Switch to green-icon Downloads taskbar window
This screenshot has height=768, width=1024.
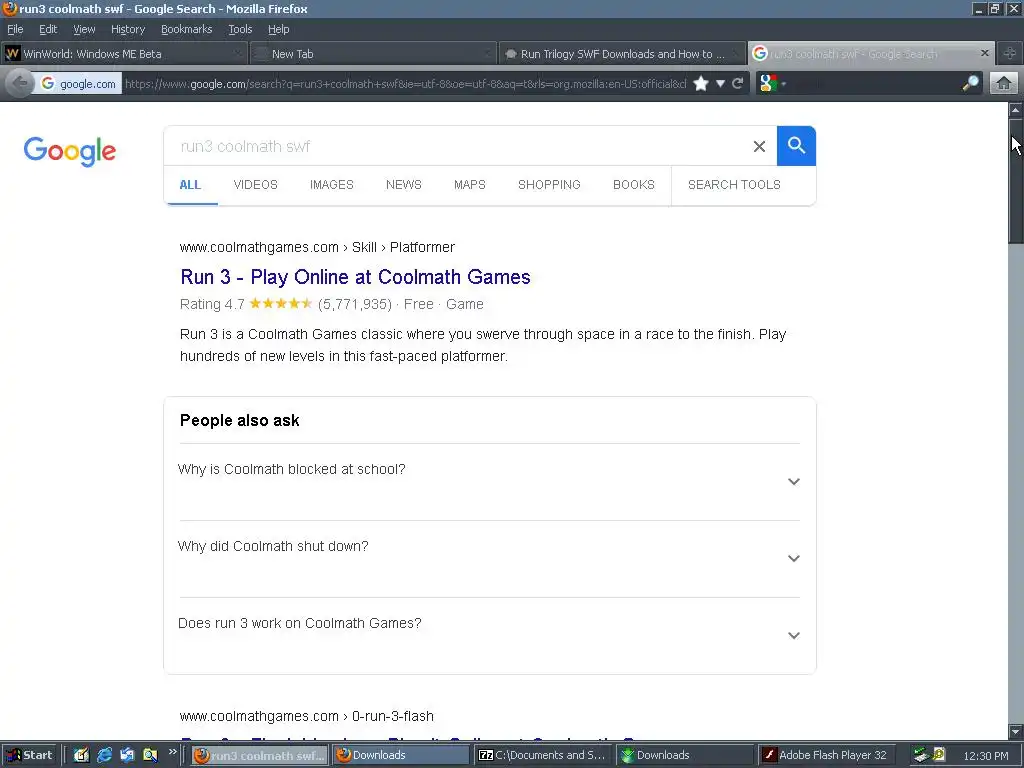coord(684,755)
